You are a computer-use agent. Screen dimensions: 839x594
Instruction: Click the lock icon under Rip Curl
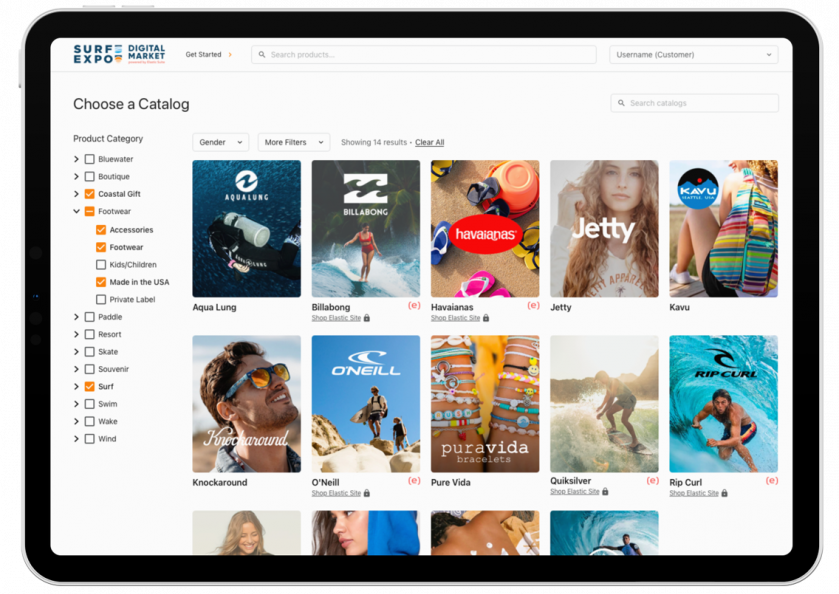[724, 493]
